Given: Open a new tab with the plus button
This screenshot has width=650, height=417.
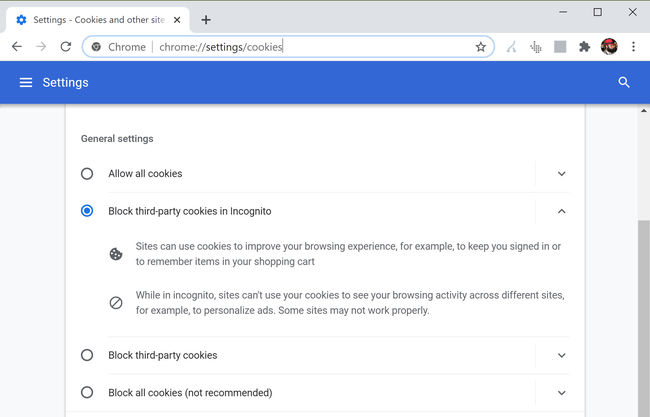Looking at the screenshot, I should (206, 20).
